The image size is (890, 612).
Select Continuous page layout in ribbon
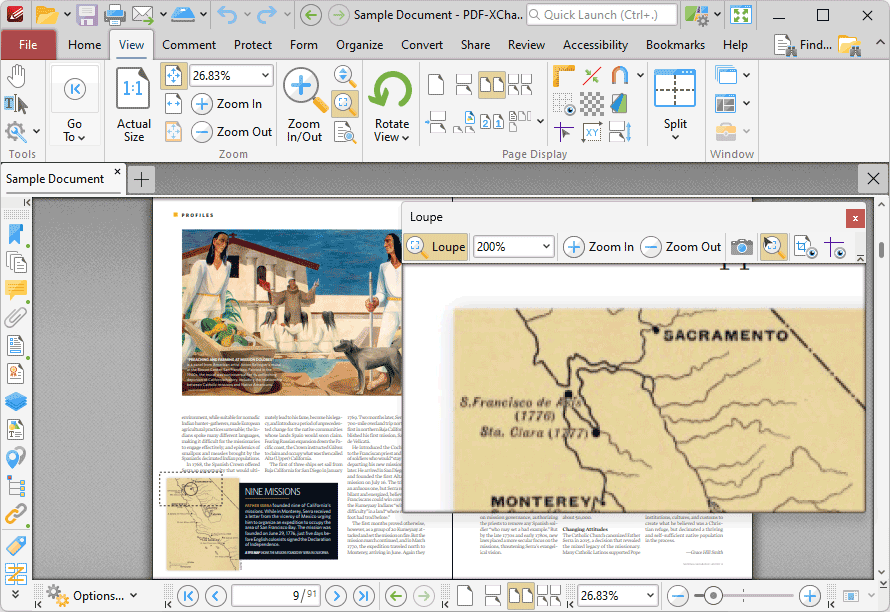tap(464, 84)
